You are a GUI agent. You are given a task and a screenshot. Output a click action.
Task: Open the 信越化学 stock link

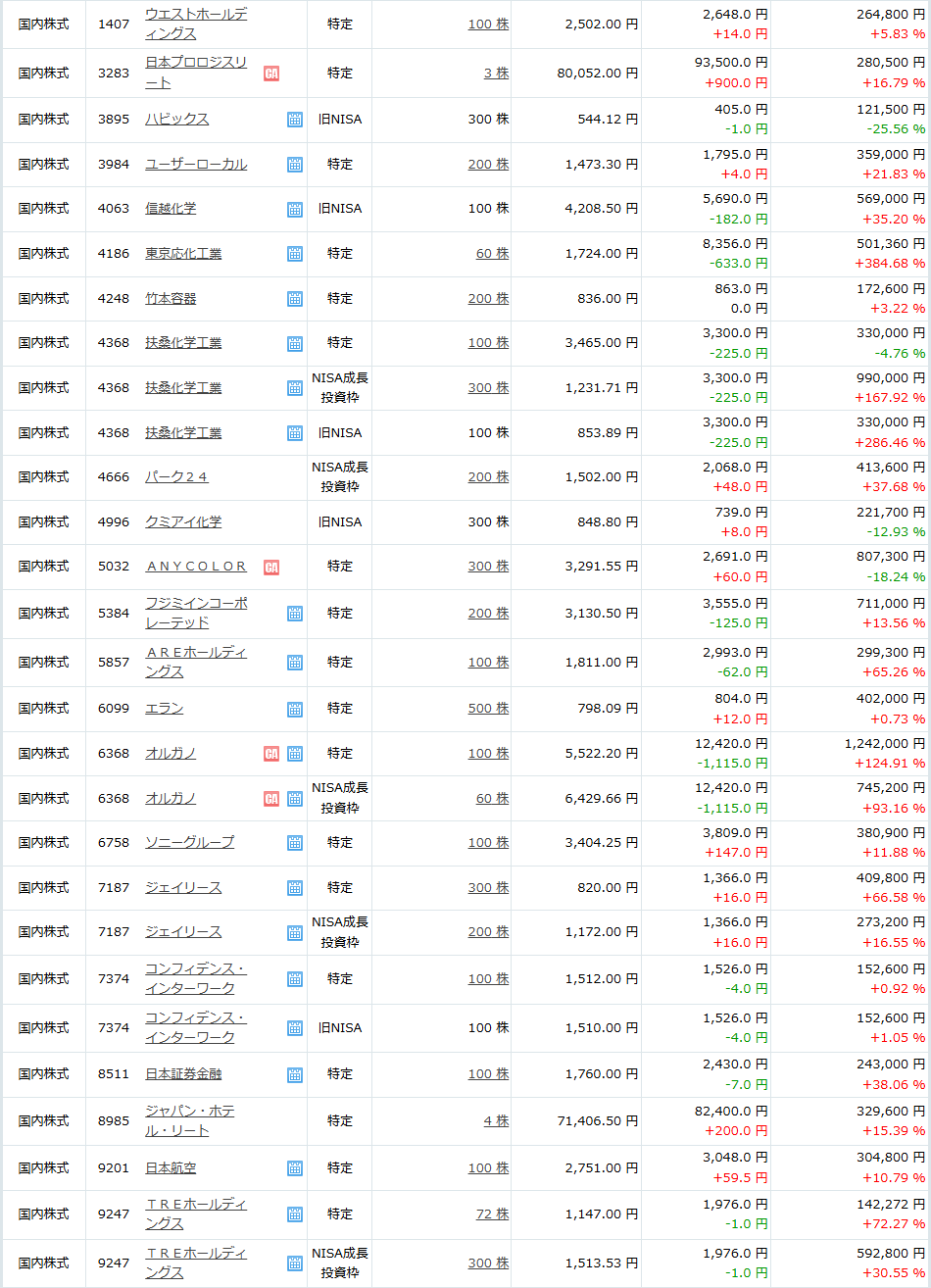pyautogui.click(x=171, y=208)
